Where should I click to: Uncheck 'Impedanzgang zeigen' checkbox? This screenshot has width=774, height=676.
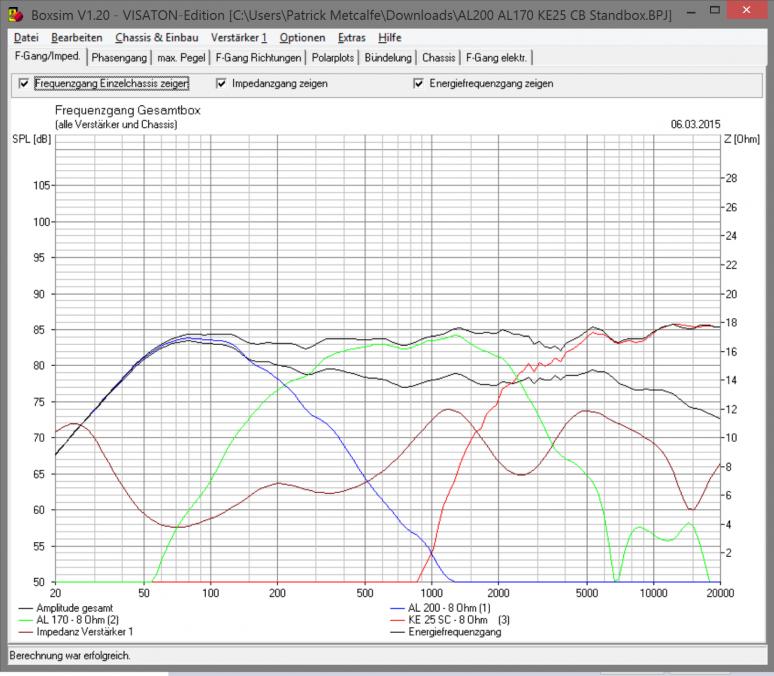click(x=222, y=84)
